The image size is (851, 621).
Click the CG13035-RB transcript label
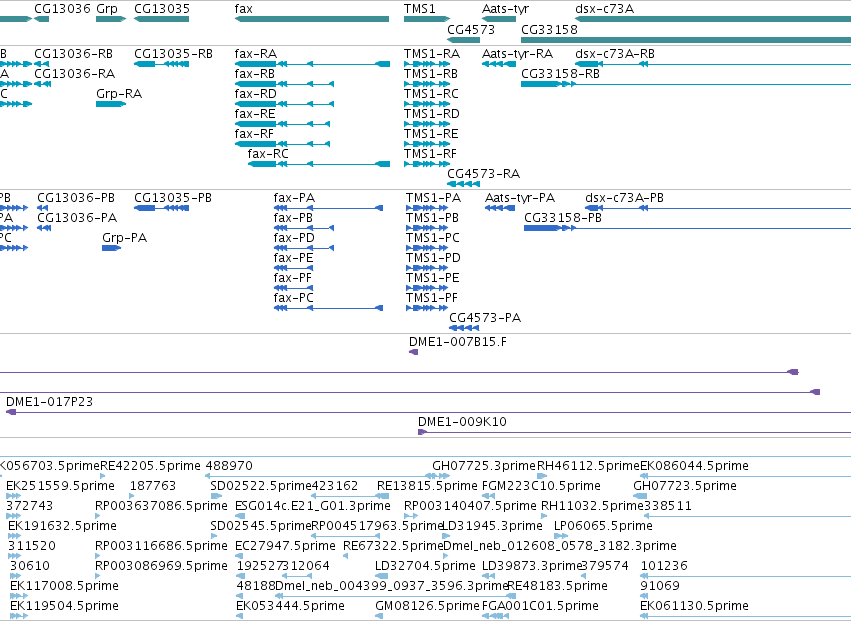coord(173,54)
